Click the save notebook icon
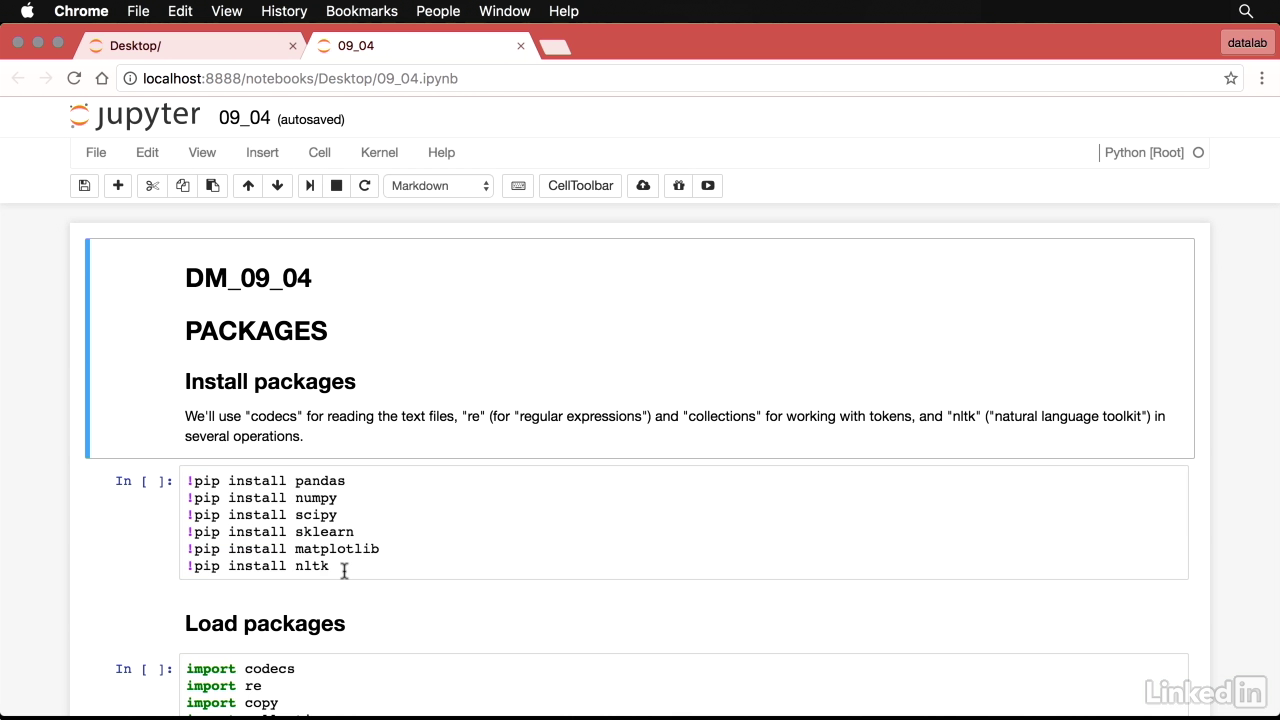The image size is (1280, 720). click(x=84, y=186)
